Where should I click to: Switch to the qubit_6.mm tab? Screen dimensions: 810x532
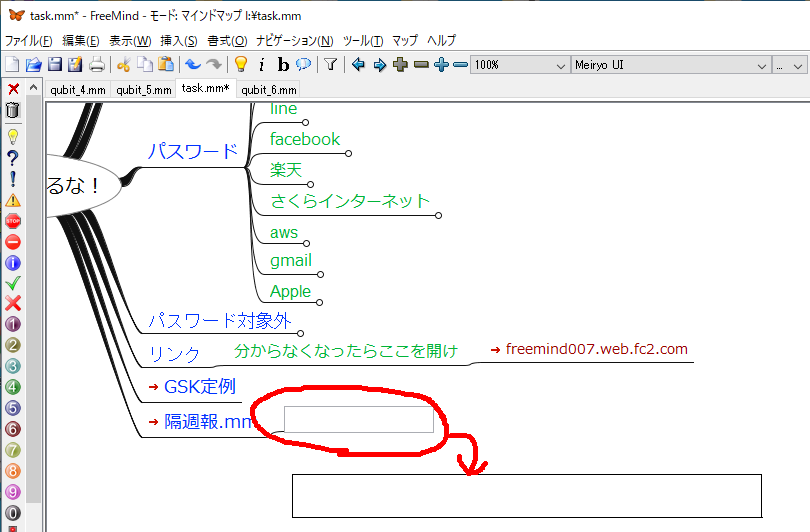tap(268, 89)
